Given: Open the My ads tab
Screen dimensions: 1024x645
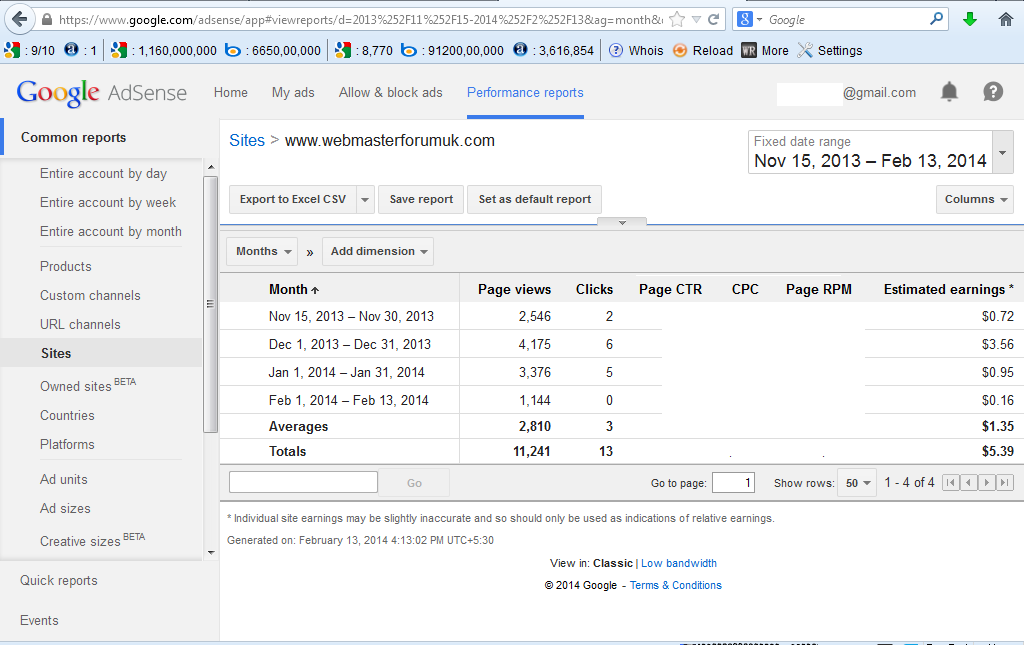Looking at the screenshot, I should click(x=293, y=93).
